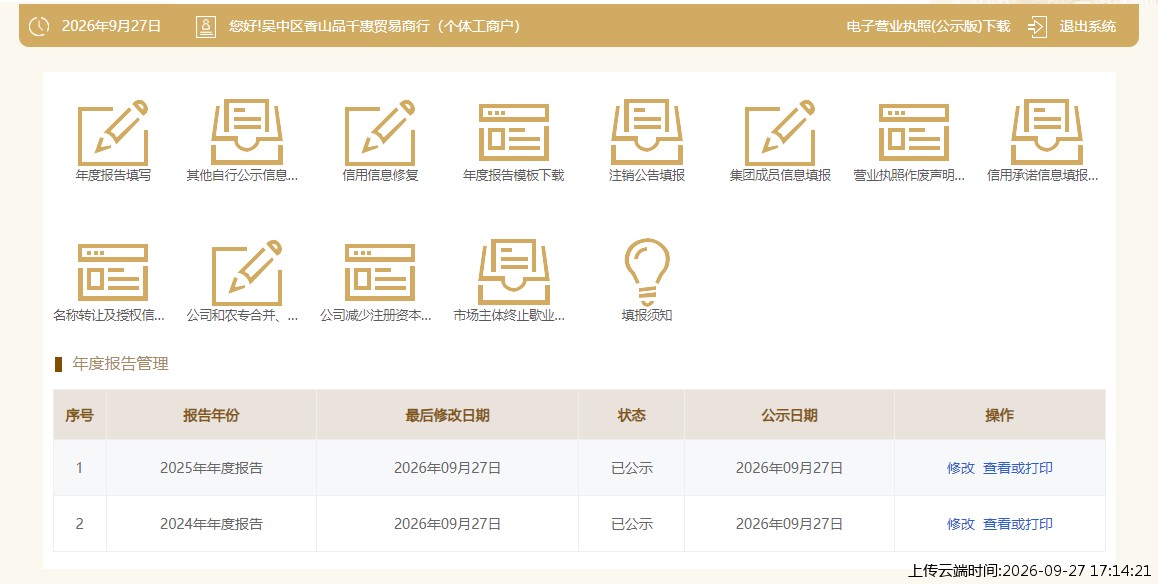Image resolution: width=1158 pixels, height=584 pixels.
Task: Open the 市场主体终止歇业 tray icon
Action: point(513,272)
